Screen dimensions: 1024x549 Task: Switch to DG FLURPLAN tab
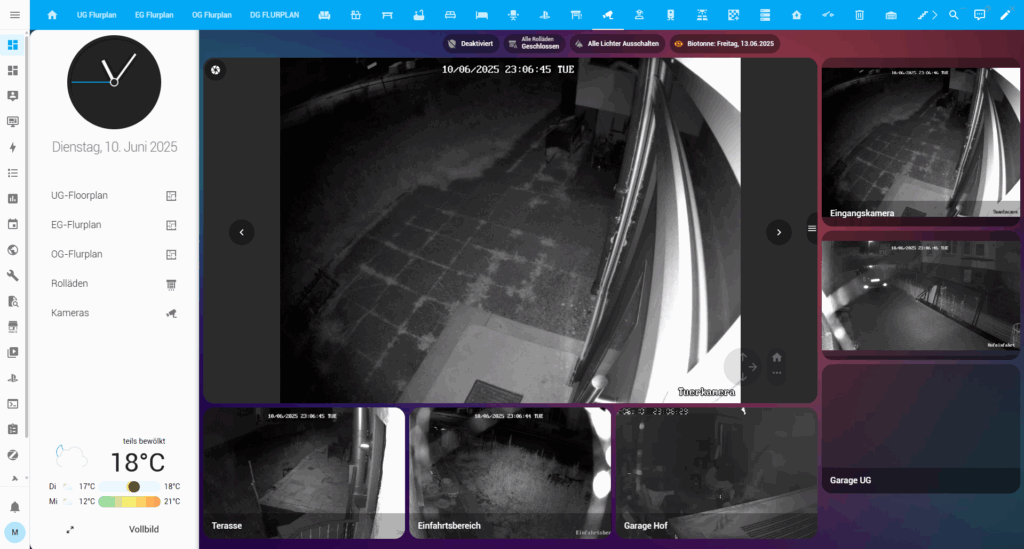point(274,15)
